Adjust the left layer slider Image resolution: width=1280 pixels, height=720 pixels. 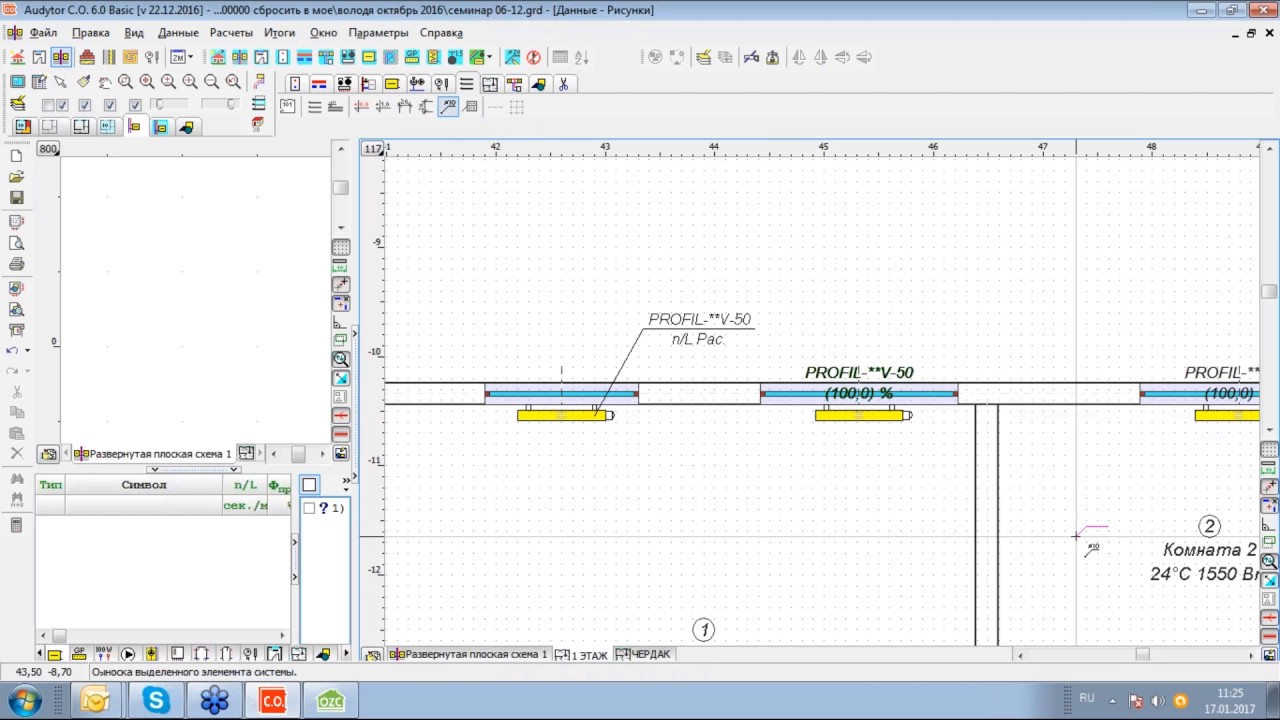(158, 104)
